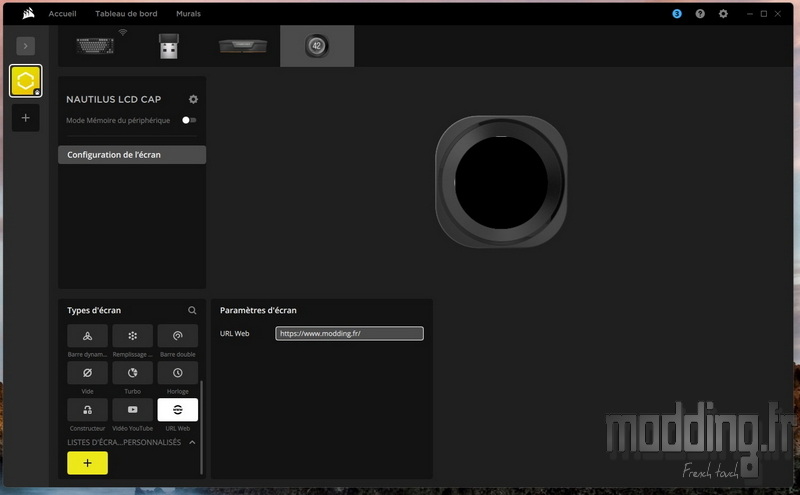Select the keyboard device thumbnail
Viewport: 800px width, 495px height.
[95, 46]
